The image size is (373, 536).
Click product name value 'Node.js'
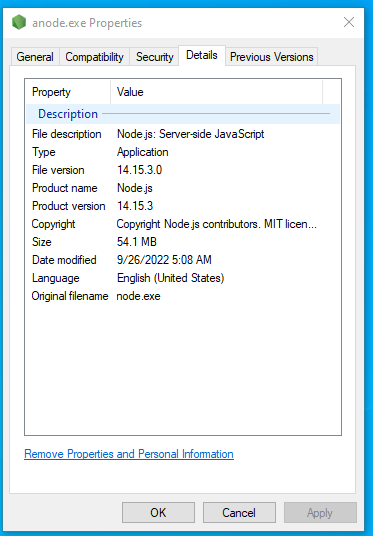coord(135,188)
